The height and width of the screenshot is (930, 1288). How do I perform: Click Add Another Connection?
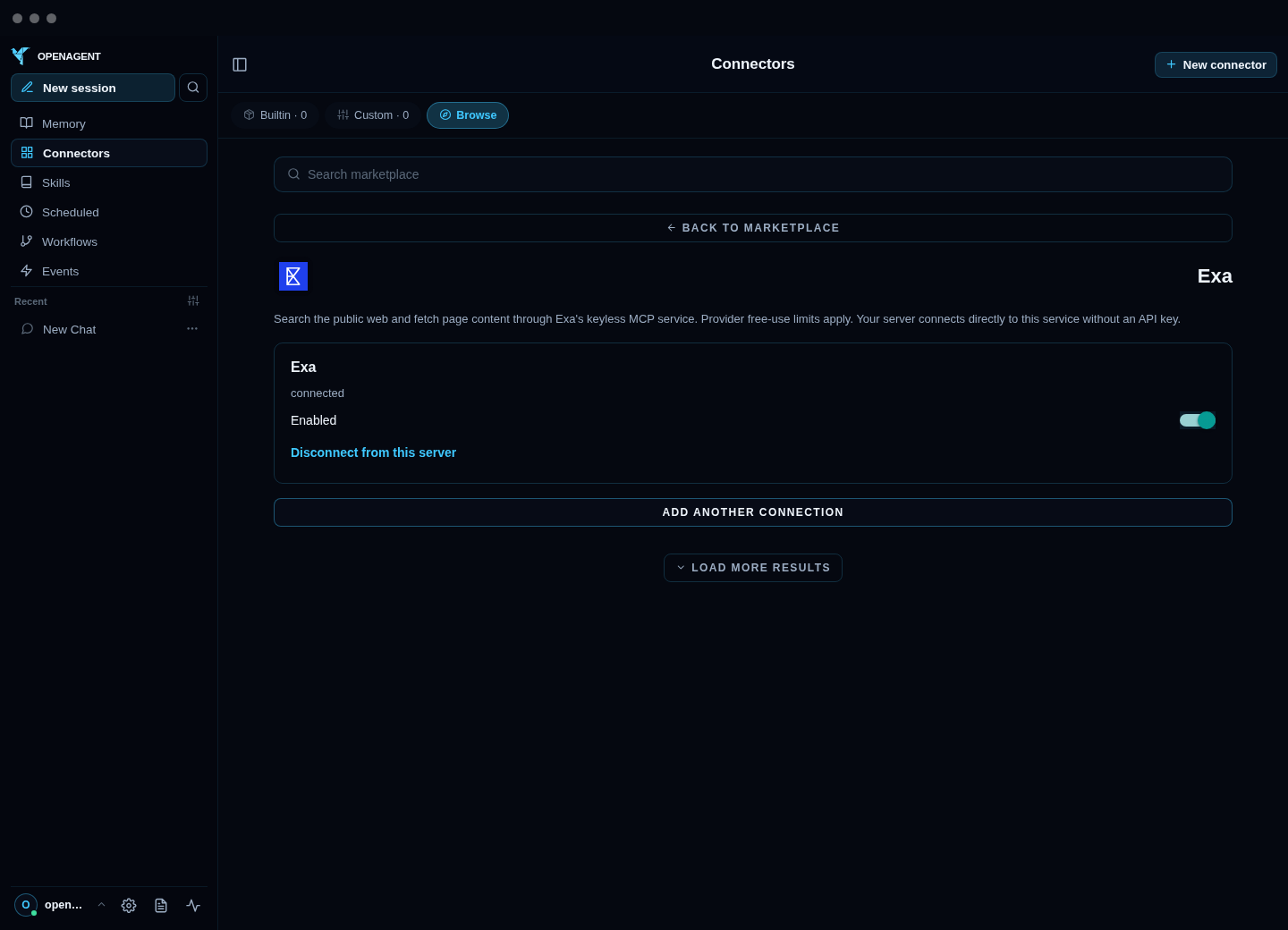coord(753,512)
